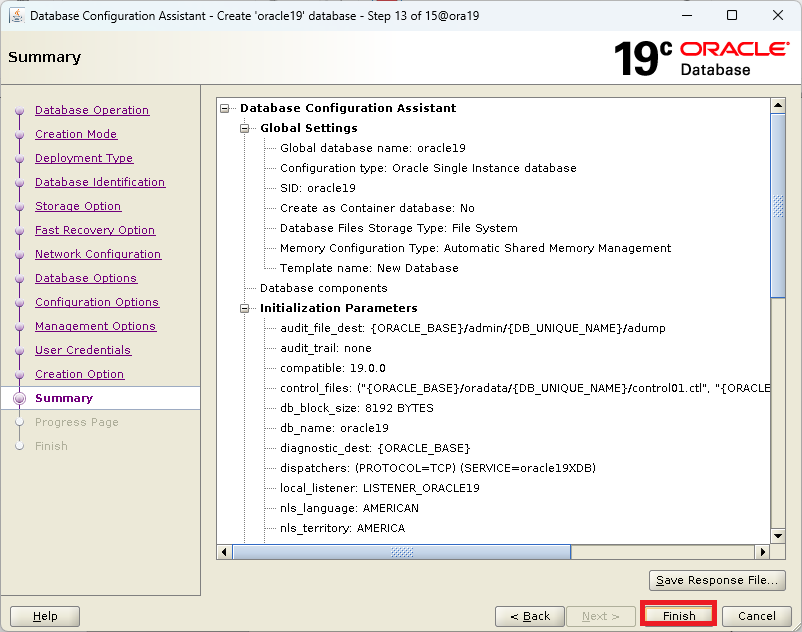Cancel the database creation wizard
Image resolution: width=802 pixels, height=632 pixels.
(x=756, y=616)
